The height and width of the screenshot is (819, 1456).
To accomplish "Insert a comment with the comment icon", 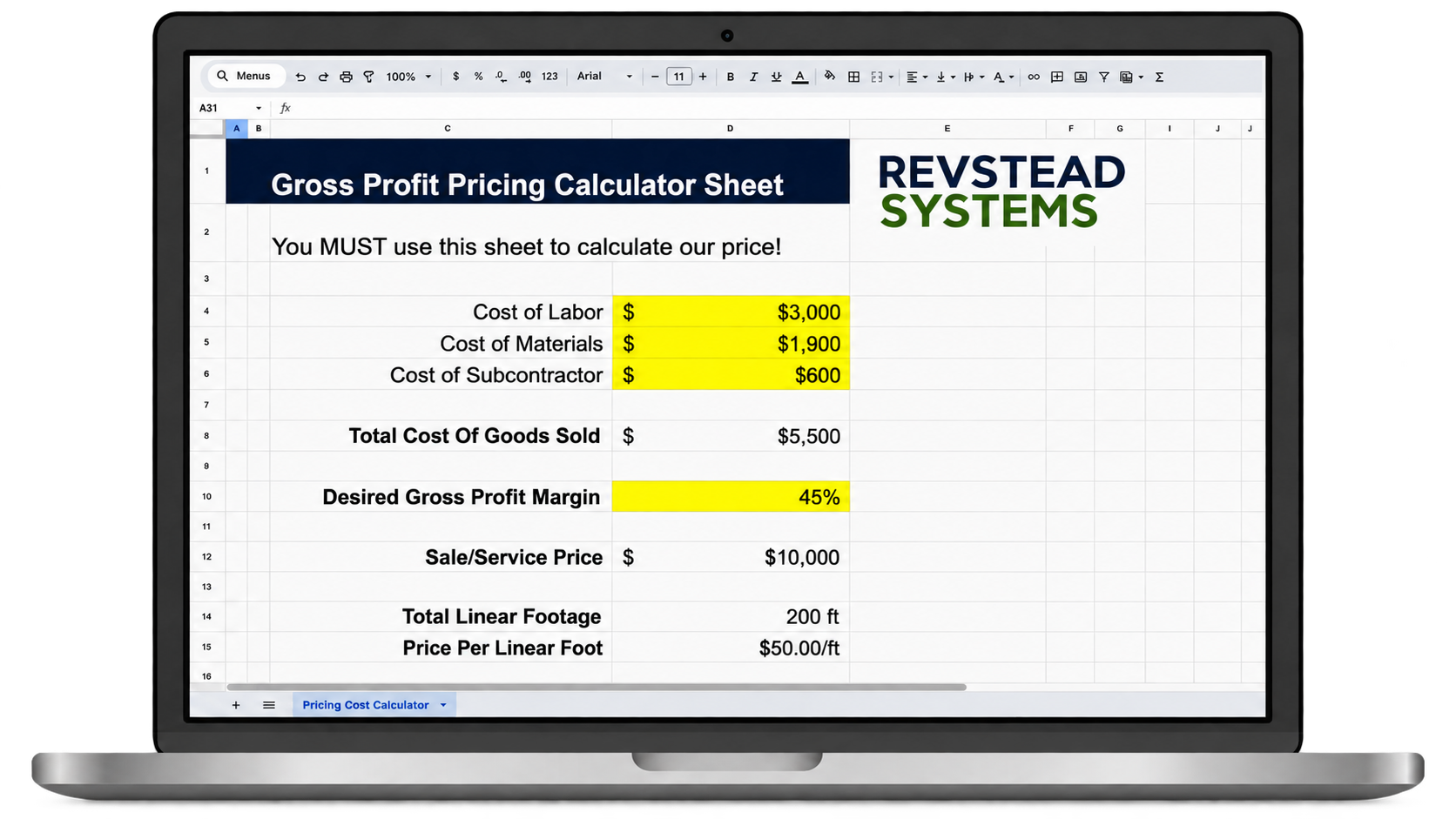I will (1057, 77).
